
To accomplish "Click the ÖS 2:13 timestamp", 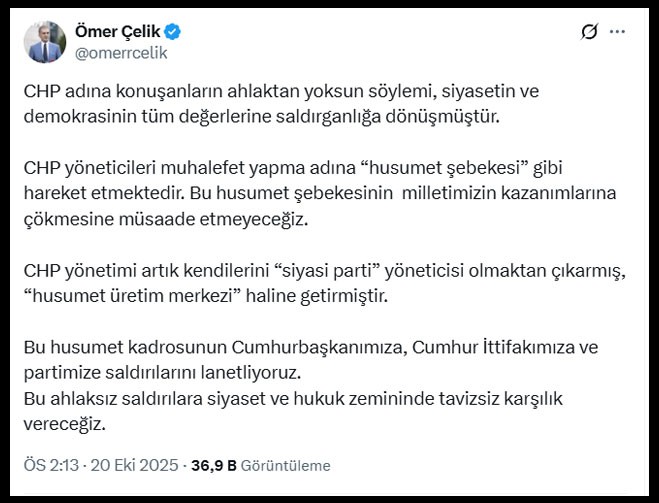I will [49, 465].
